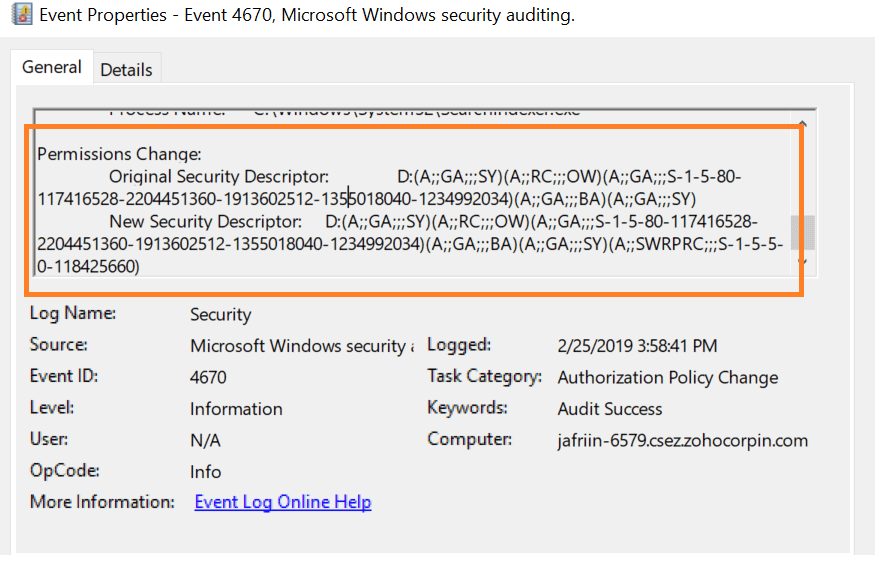The width and height of the screenshot is (892, 572).
Task: Click the OpCode value Info
Action: [x=206, y=472]
